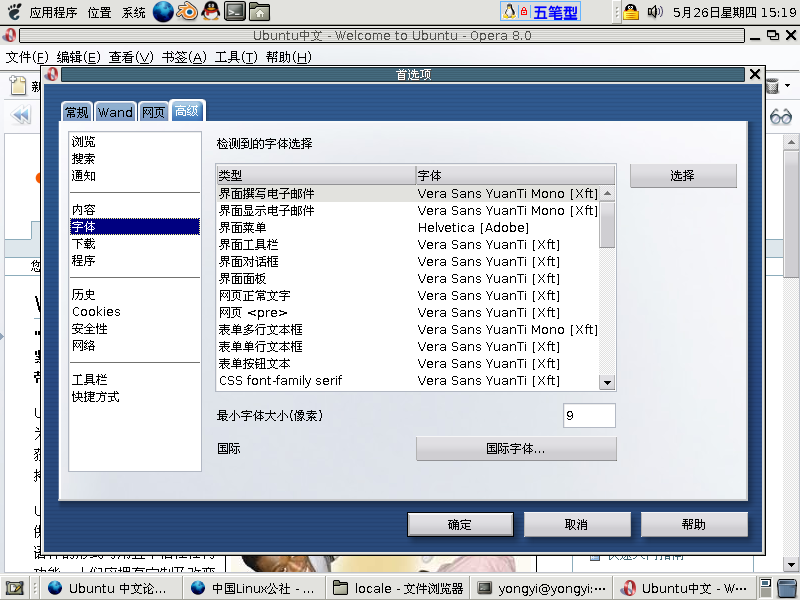
Task: Select the 网页 <pre> row
Action: click(x=408, y=312)
